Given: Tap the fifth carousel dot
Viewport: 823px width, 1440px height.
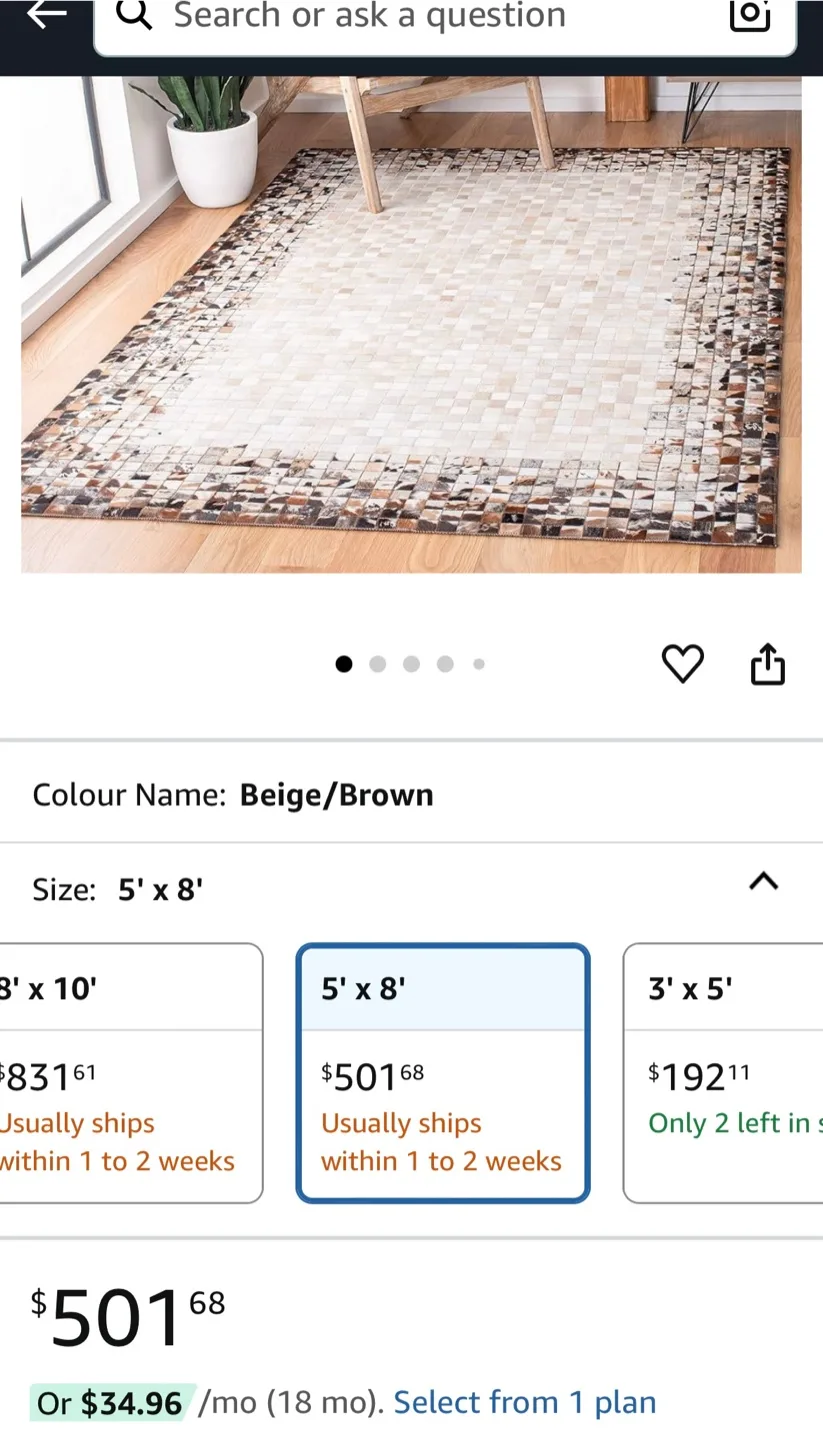Looking at the screenshot, I should coord(478,663).
